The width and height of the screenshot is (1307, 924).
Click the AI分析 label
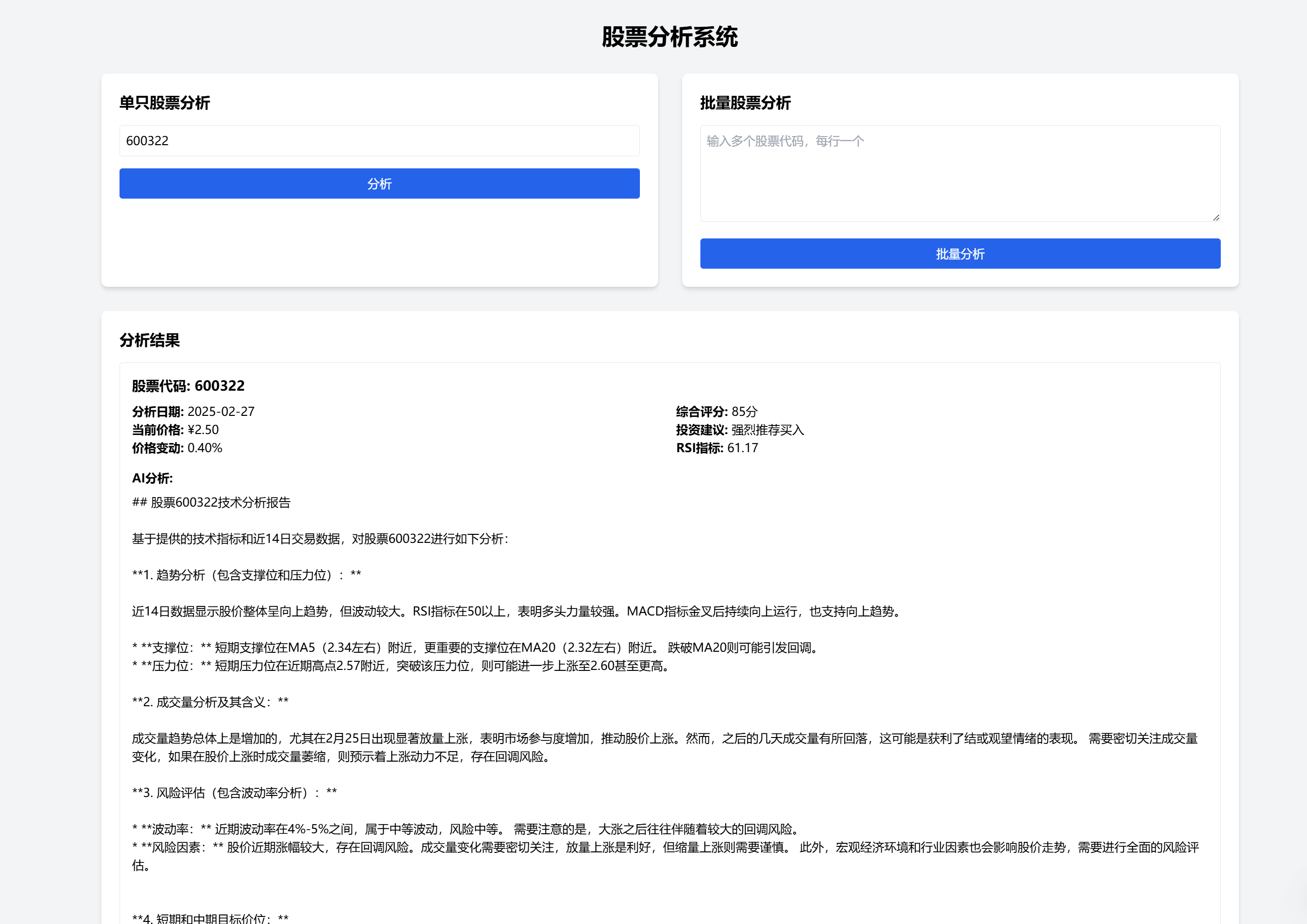[x=153, y=478]
